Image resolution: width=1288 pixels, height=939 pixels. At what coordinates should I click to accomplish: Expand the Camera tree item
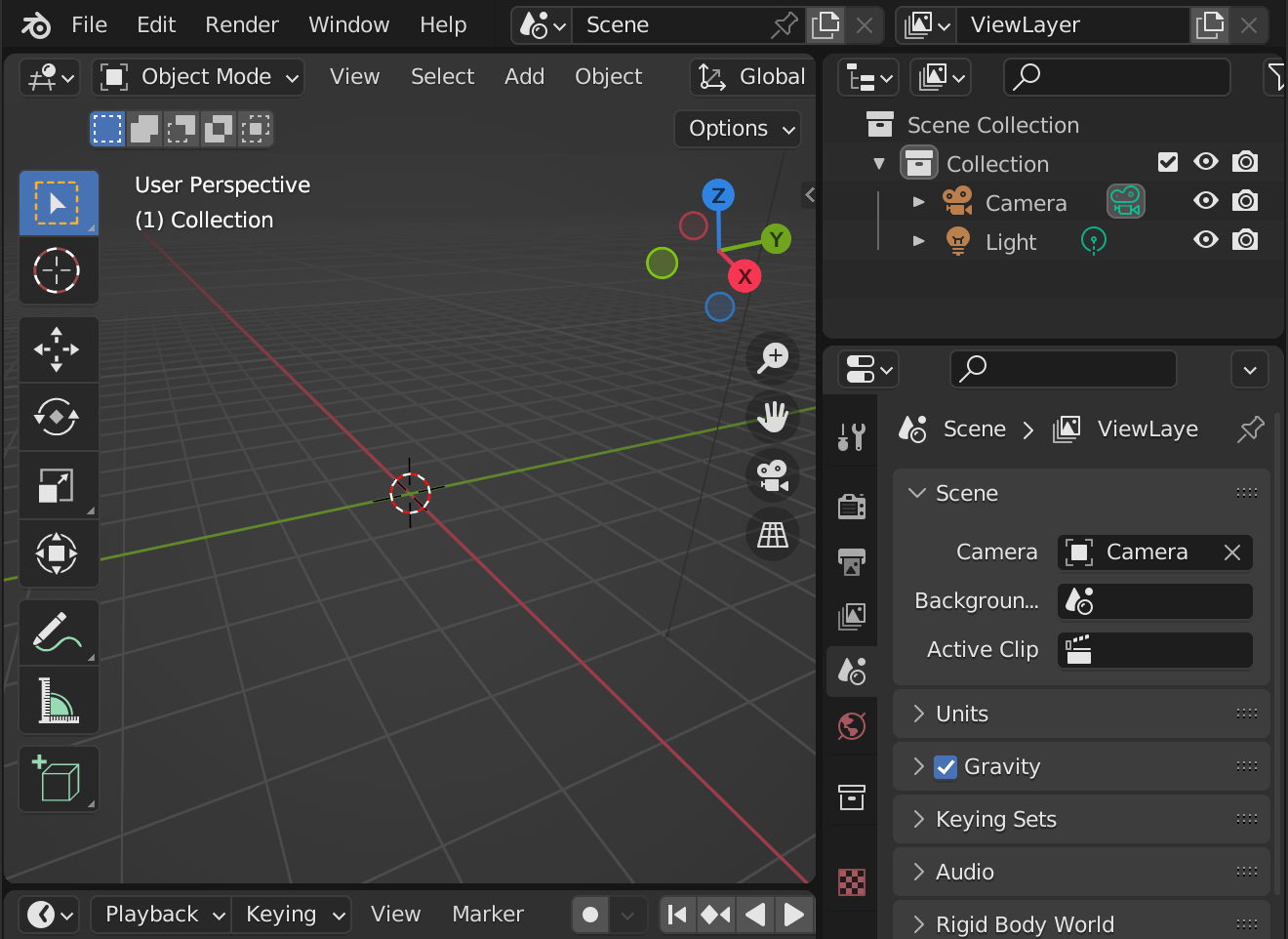click(918, 202)
